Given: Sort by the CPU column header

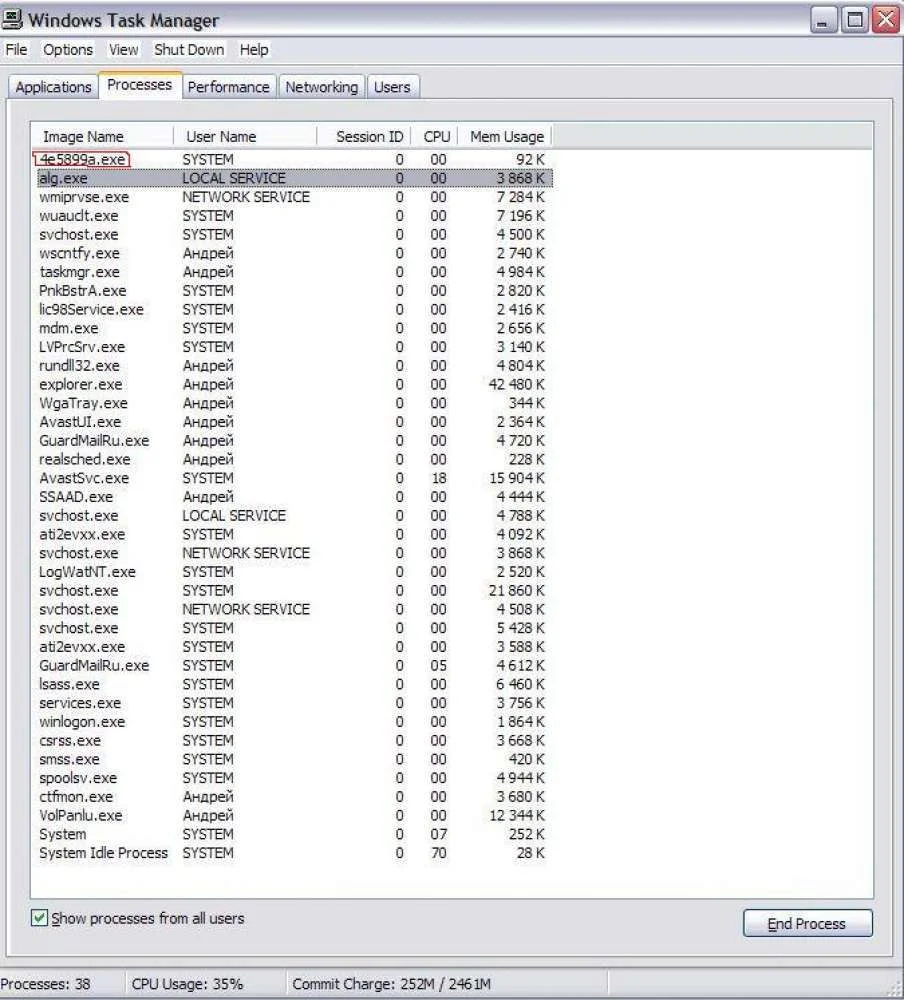Looking at the screenshot, I should [435, 136].
